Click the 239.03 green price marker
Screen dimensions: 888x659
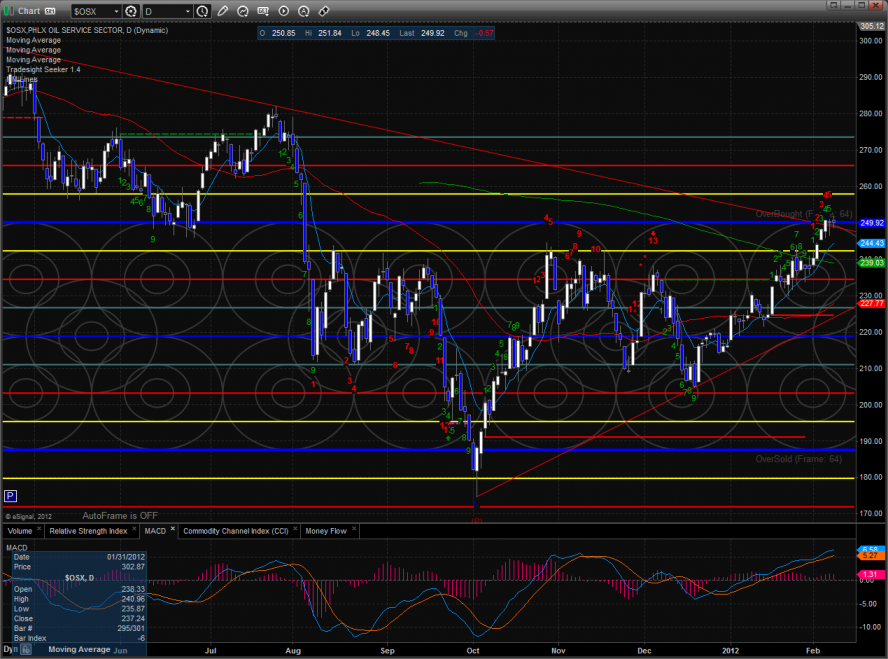tap(872, 263)
